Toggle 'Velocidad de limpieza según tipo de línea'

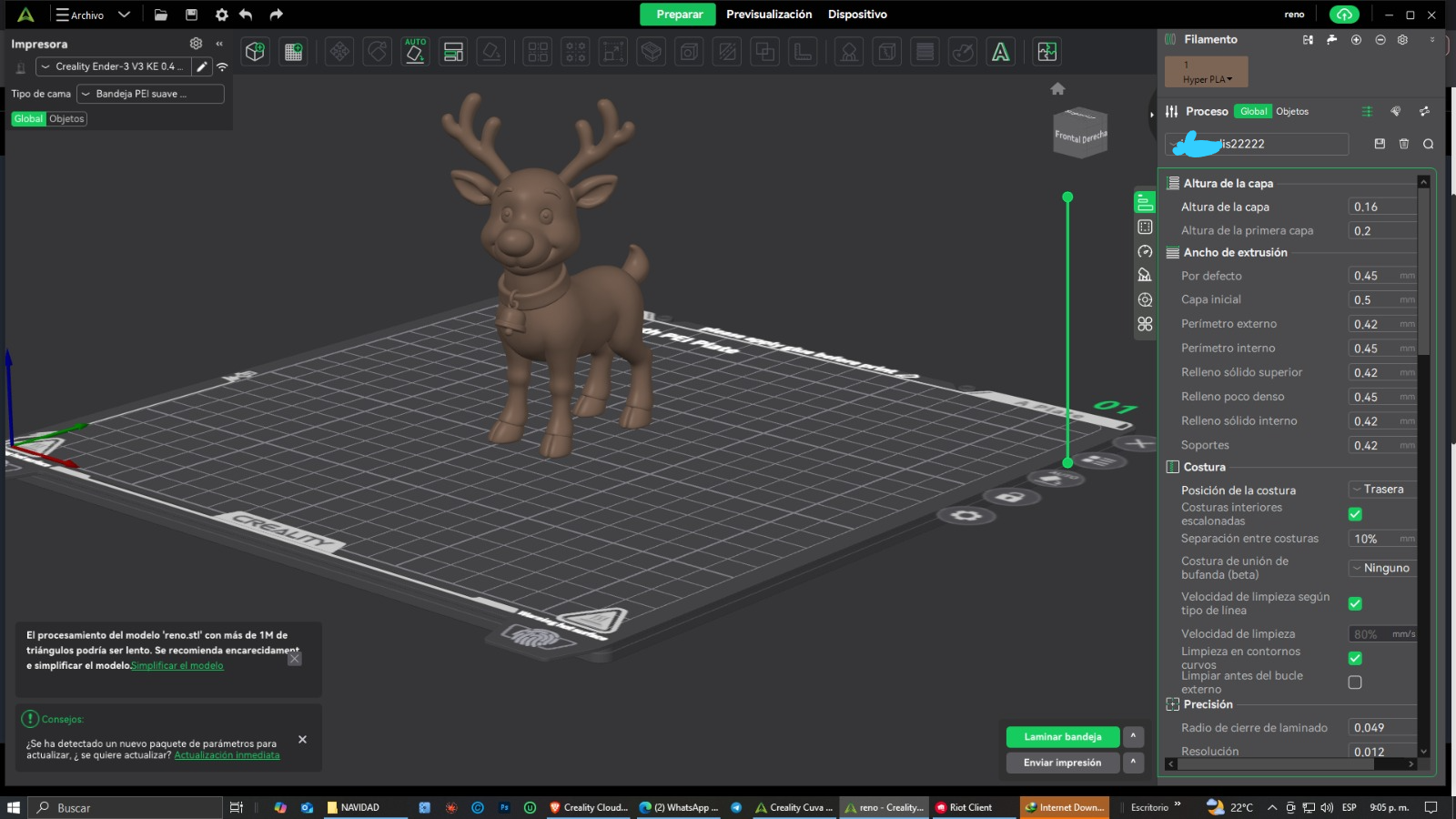(1355, 603)
